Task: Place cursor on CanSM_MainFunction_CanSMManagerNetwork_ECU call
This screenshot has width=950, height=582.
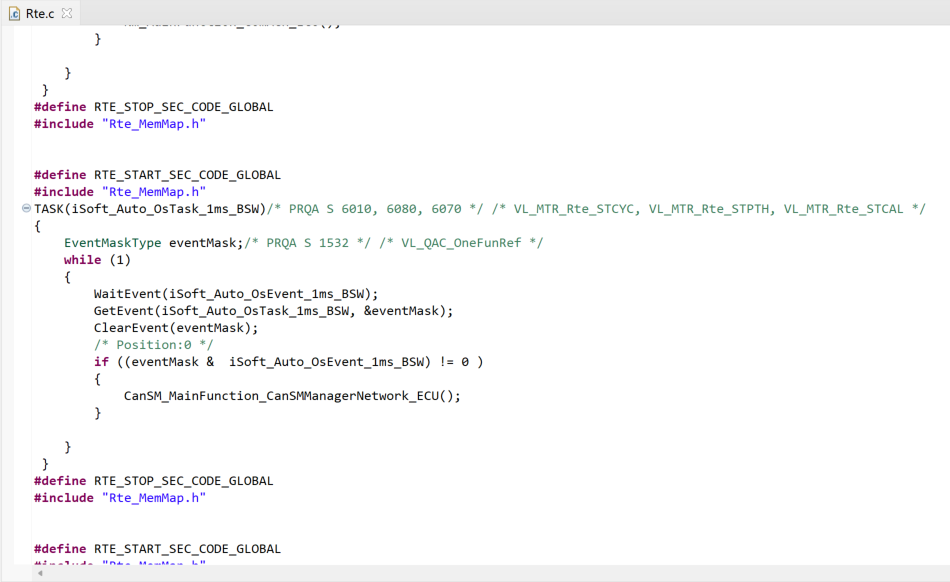Action: click(288, 396)
